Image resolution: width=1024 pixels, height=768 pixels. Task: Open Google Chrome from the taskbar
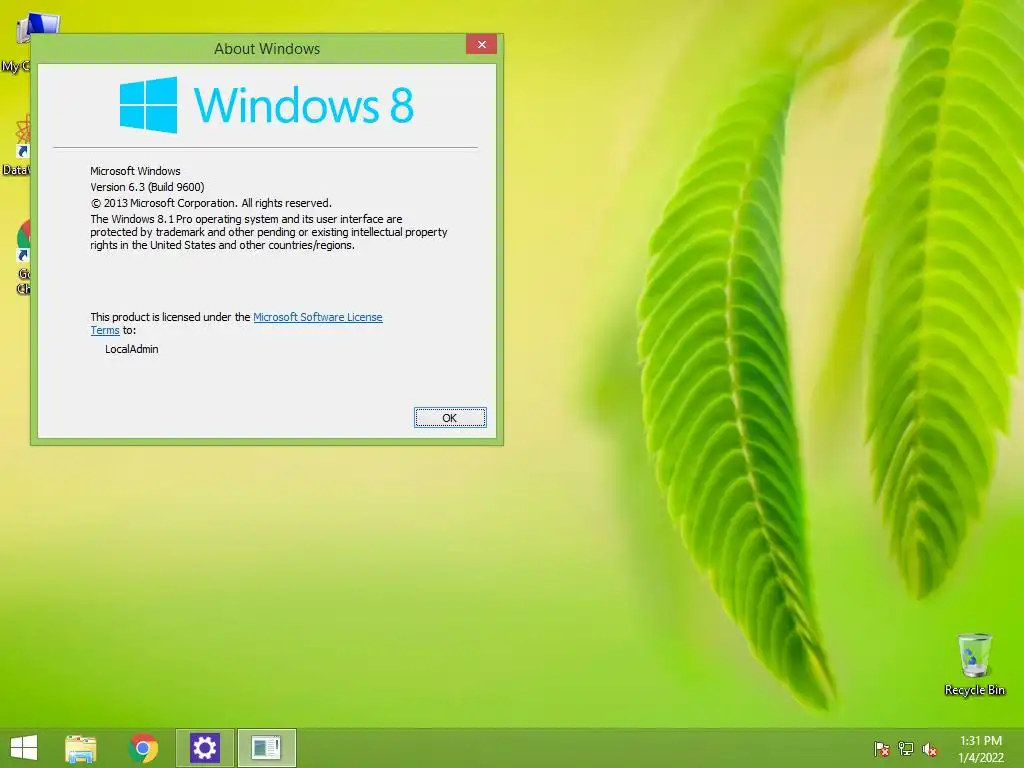click(x=143, y=748)
